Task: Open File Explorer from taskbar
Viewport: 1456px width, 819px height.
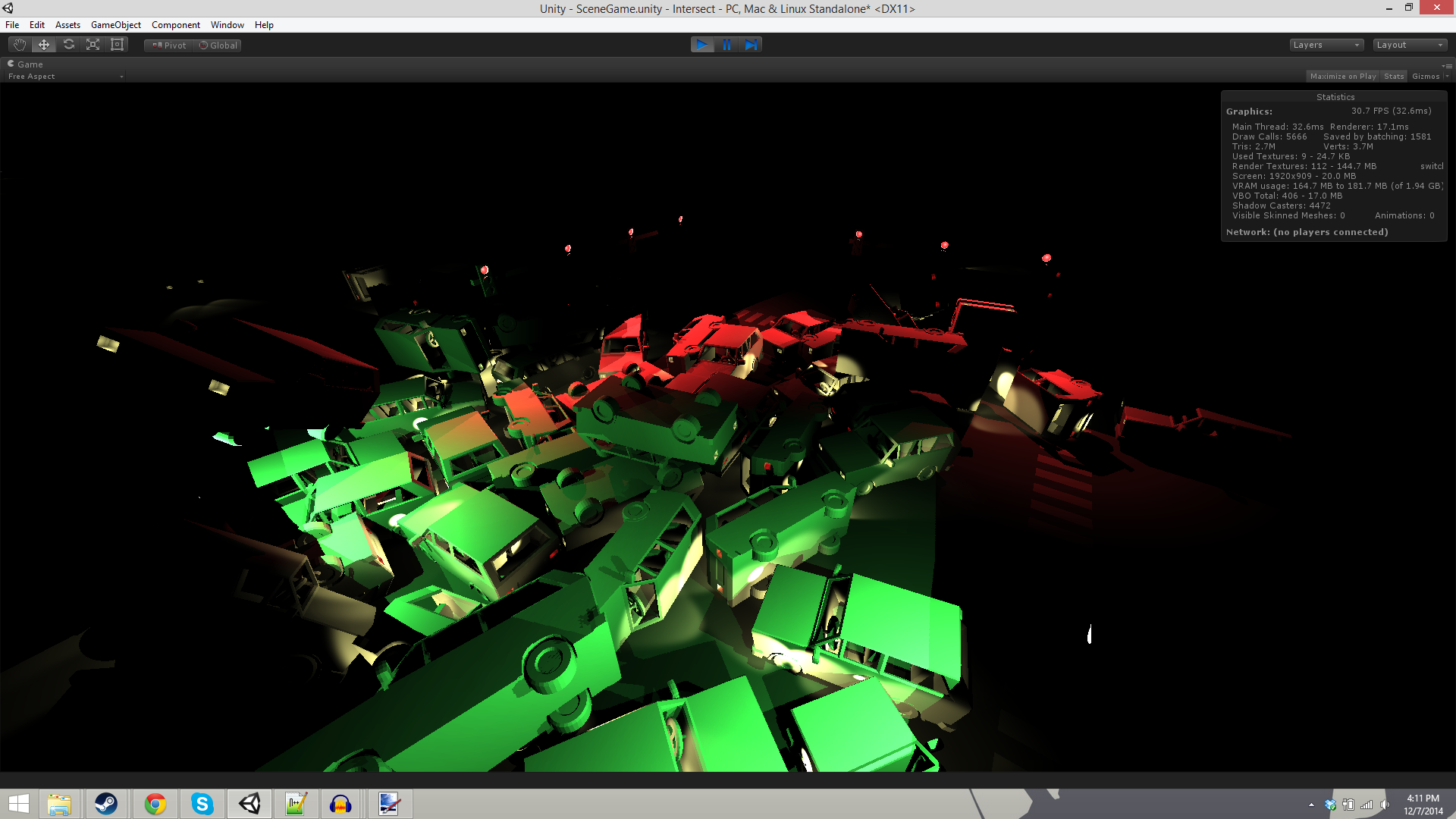Action: pyautogui.click(x=59, y=804)
